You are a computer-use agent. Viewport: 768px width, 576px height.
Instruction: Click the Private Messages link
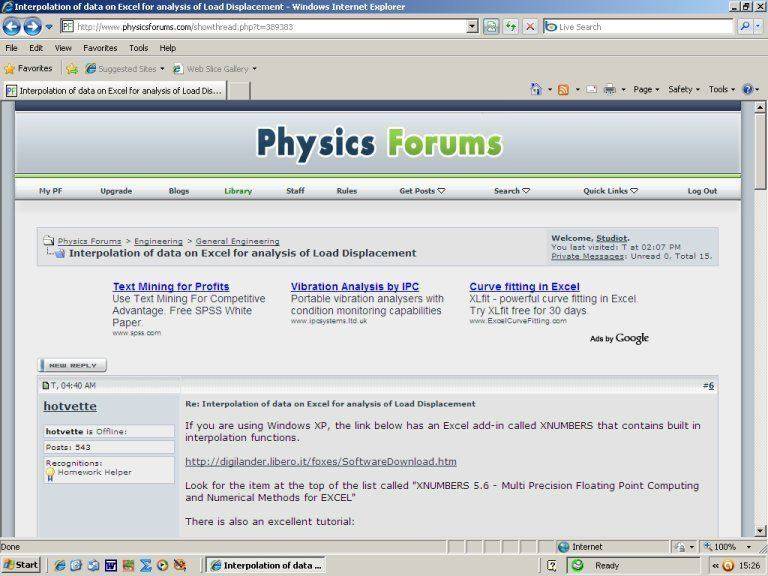(587, 256)
